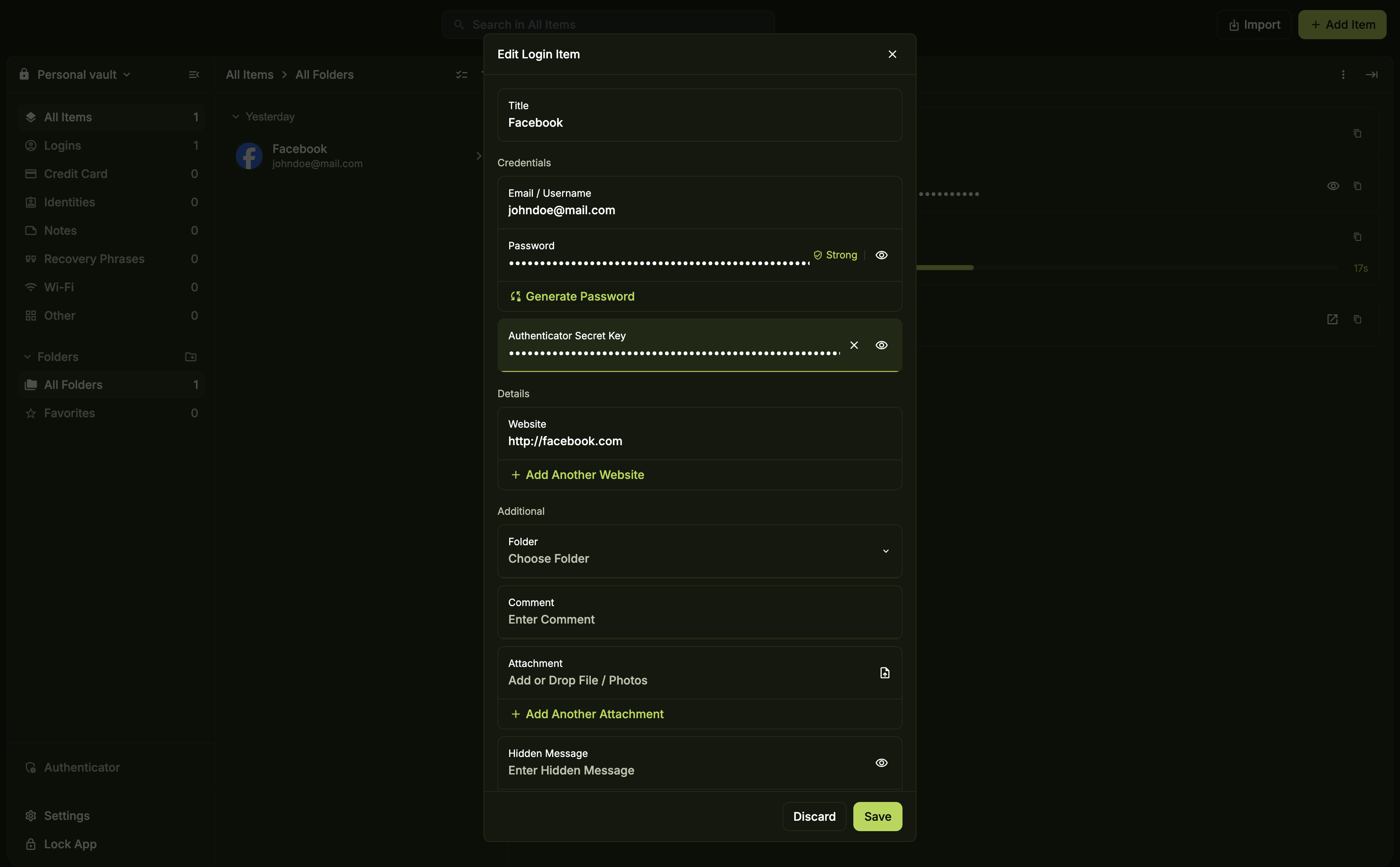The height and width of the screenshot is (867, 1400).
Task: Open the Other category
Action: tap(111, 316)
